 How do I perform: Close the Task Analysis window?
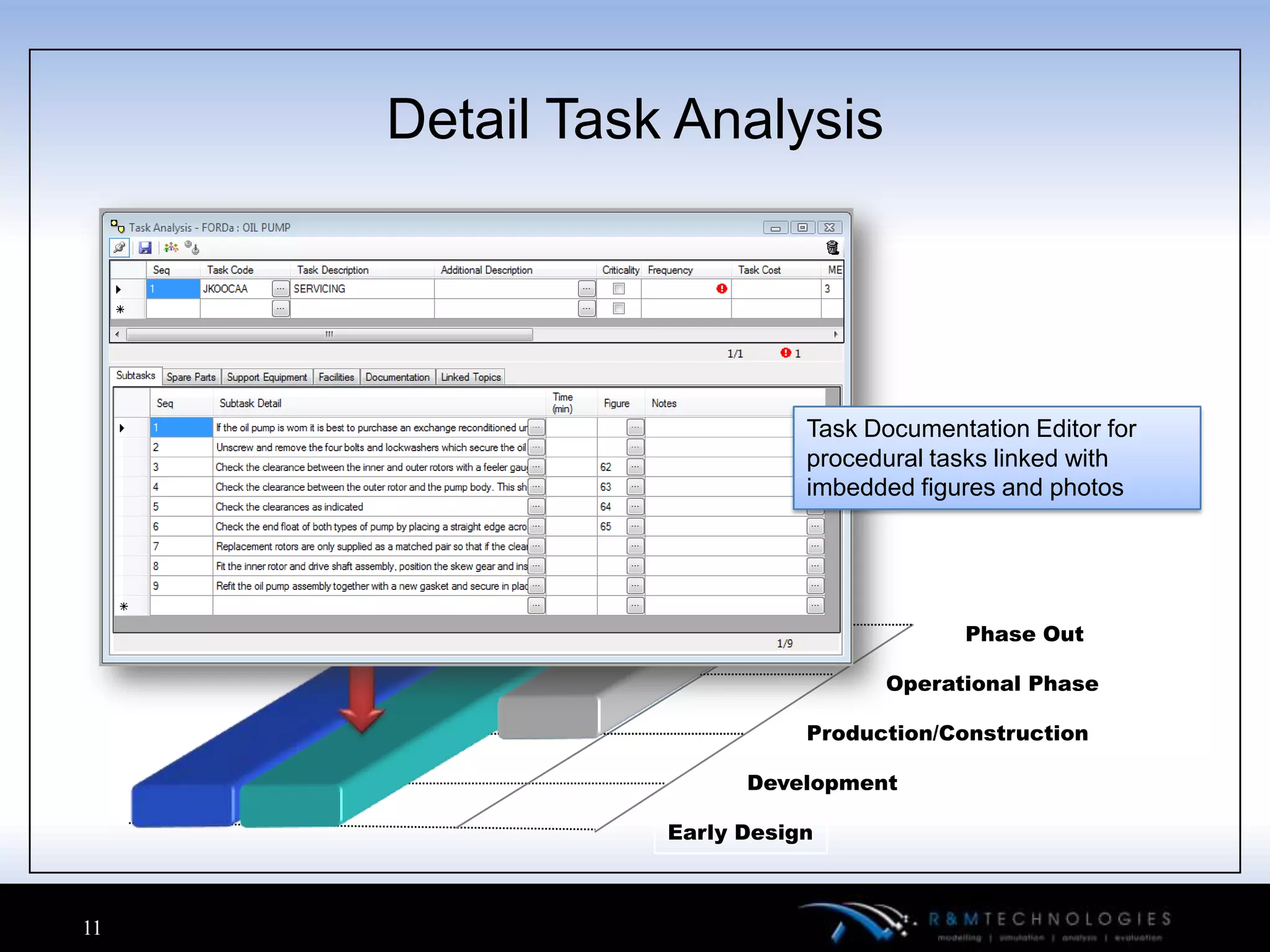pyautogui.click(x=830, y=228)
